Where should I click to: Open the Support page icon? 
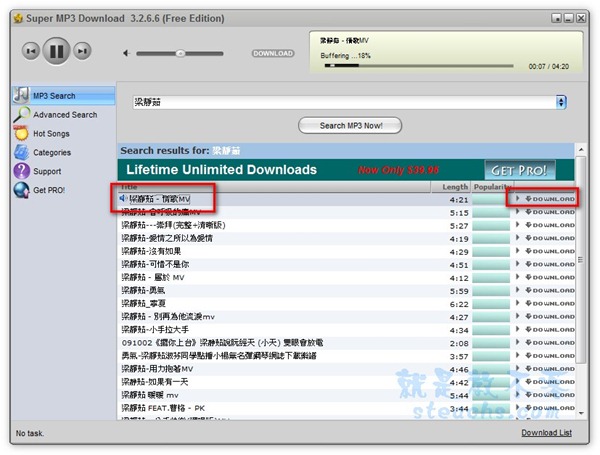pyautogui.click(x=22, y=171)
